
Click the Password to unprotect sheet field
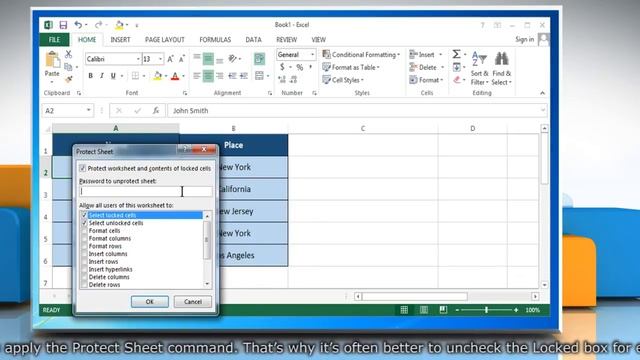[x=146, y=191]
